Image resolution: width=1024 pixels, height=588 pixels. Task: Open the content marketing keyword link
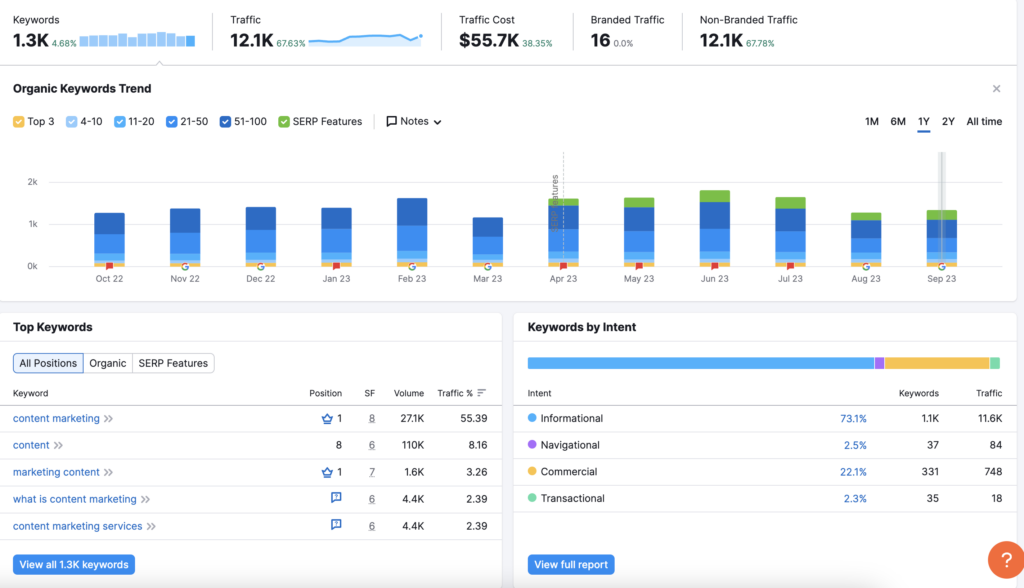point(56,419)
